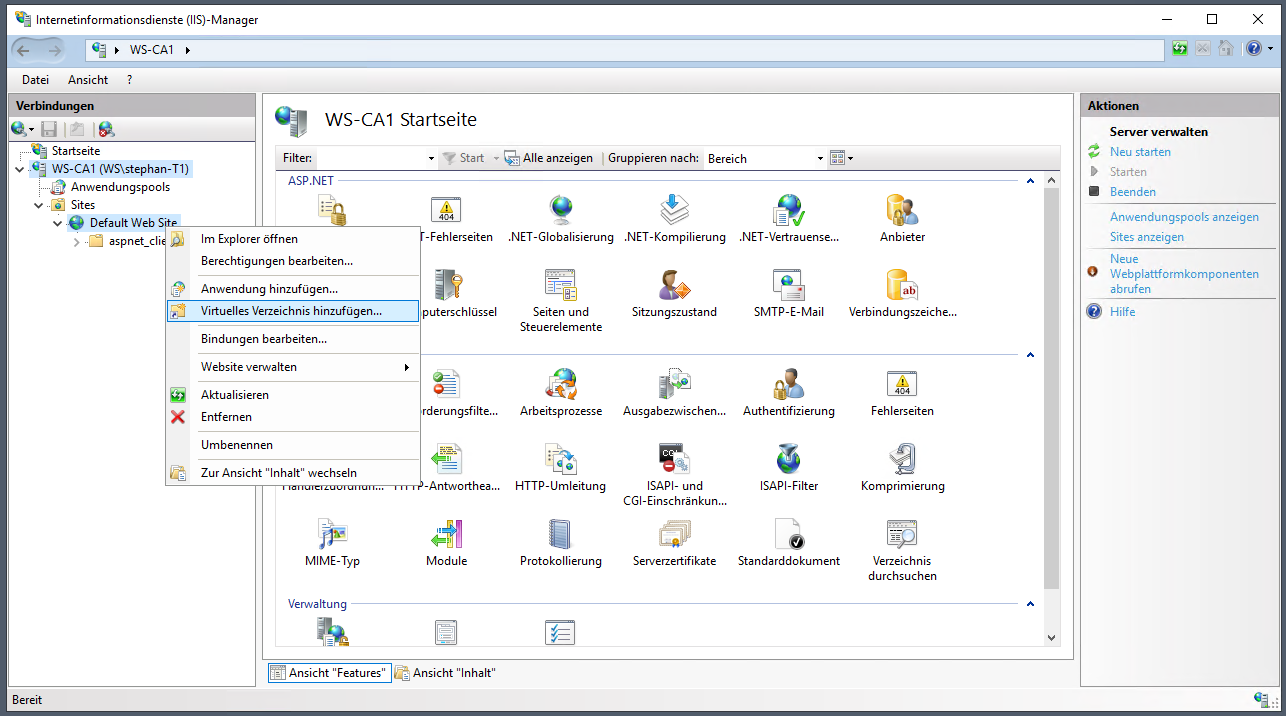Screen dimensions: 1286x716
Task: Select Startseite in connections tree
Action: 76,151
